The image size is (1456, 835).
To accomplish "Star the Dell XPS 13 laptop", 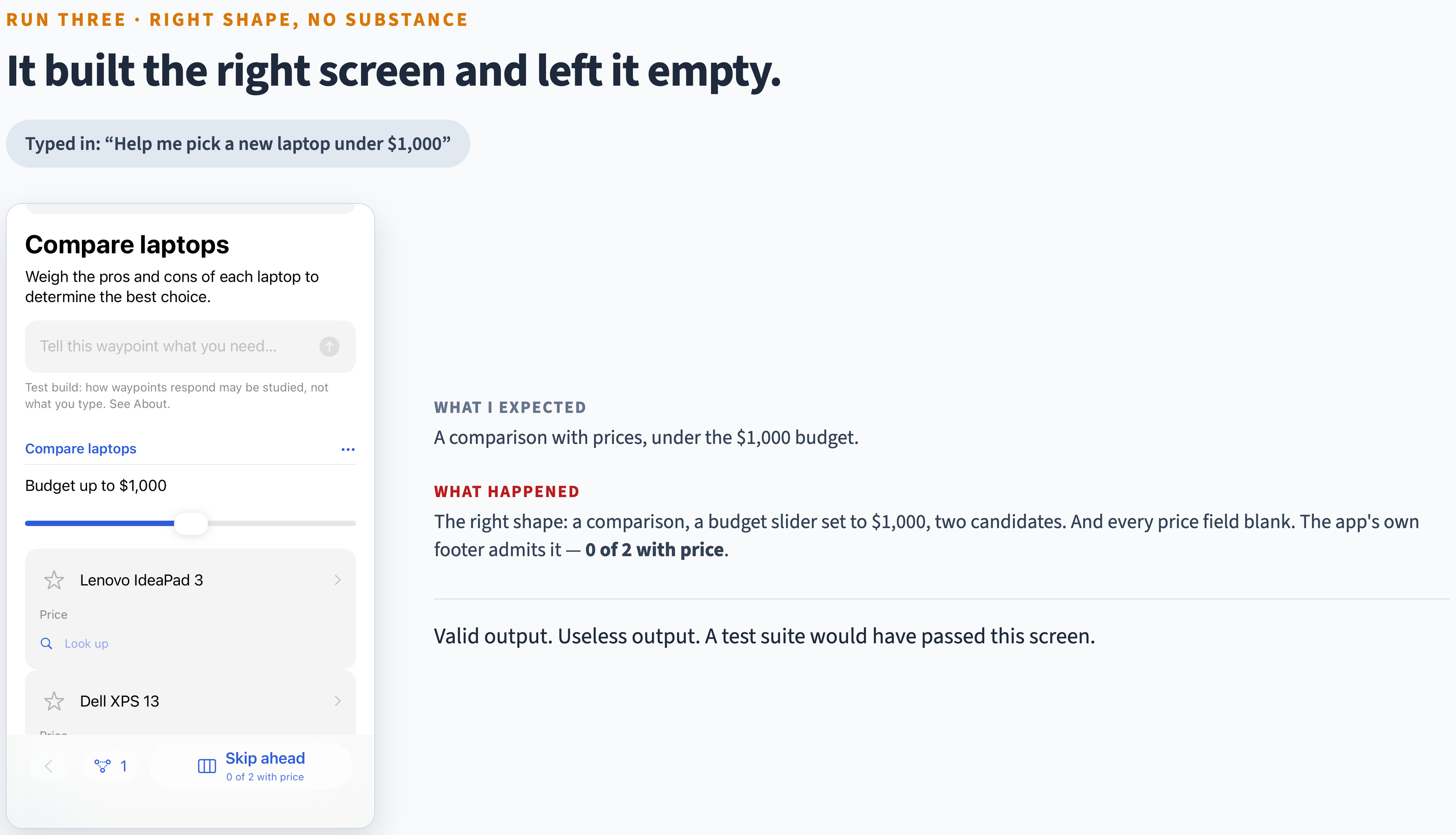I will point(54,701).
